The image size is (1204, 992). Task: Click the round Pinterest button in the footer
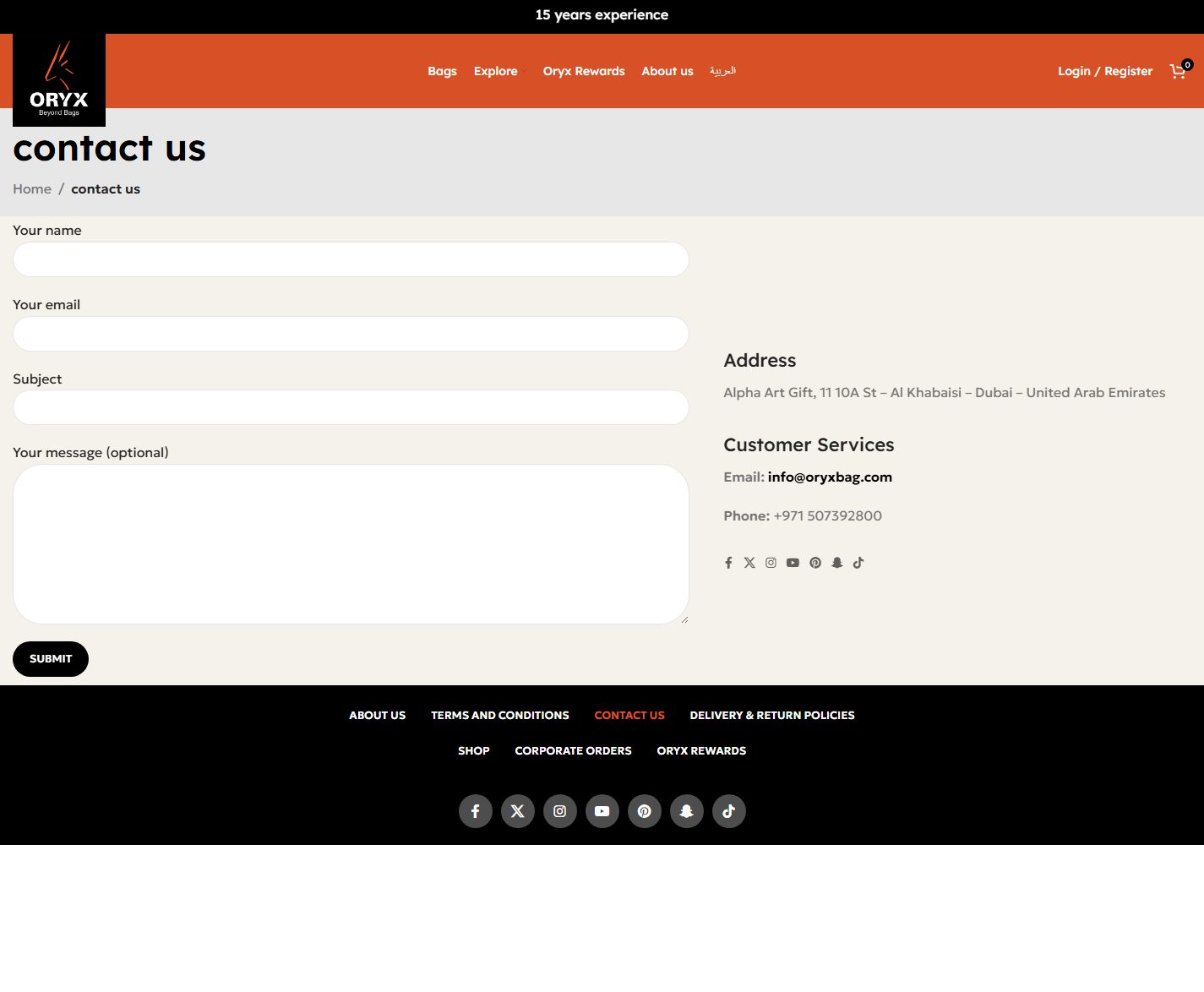(x=645, y=811)
